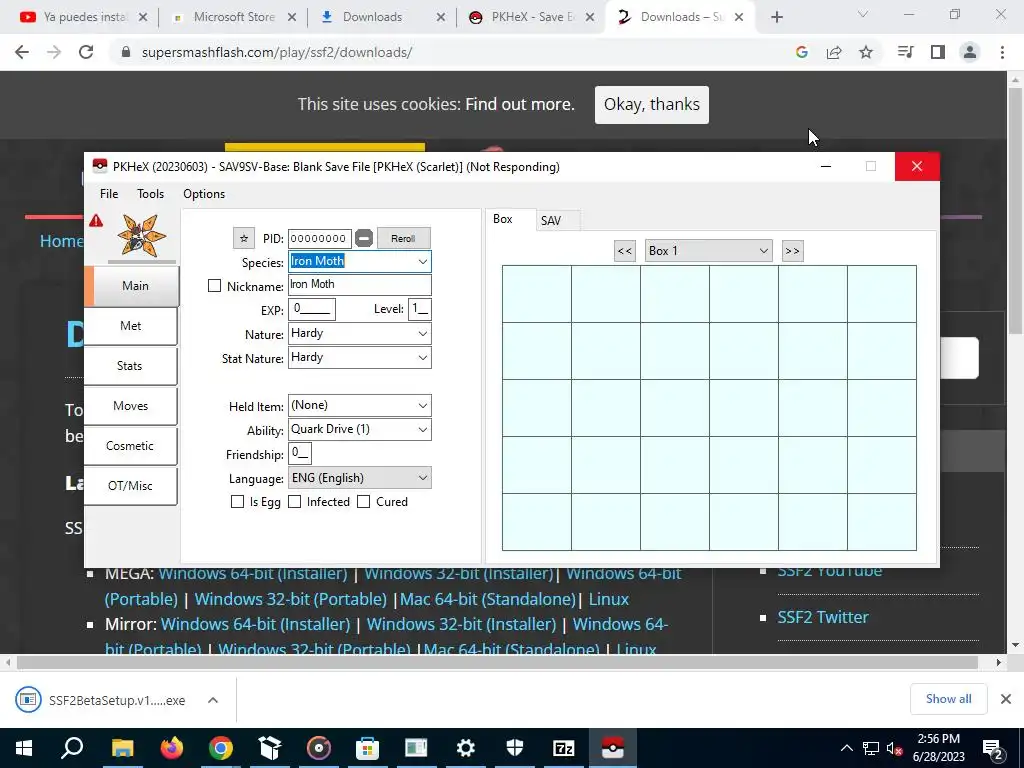
Task: Click the first slot in Box 1 grid
Action: 537,294
